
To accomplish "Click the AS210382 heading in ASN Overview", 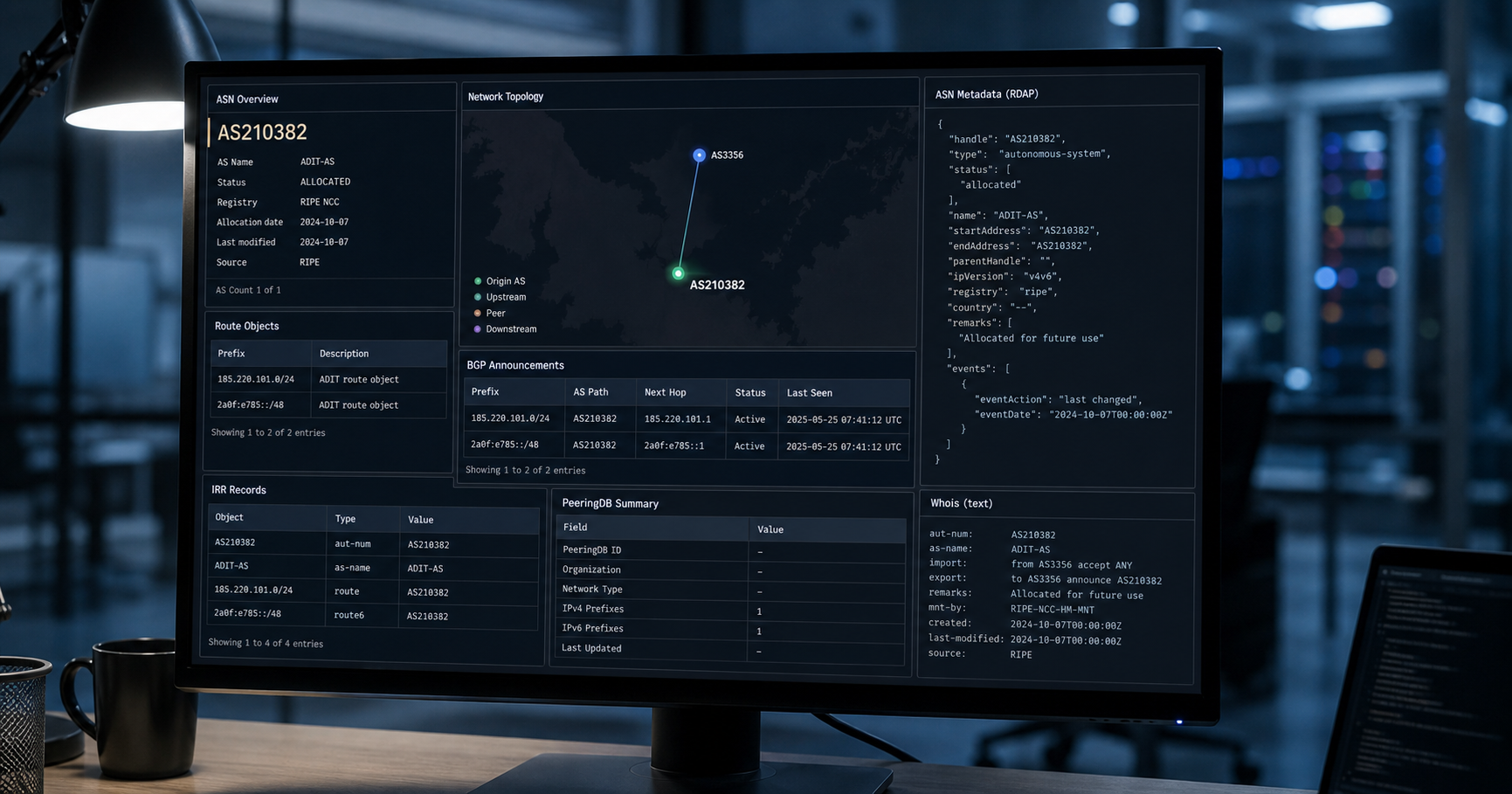I will click(262, 132).
